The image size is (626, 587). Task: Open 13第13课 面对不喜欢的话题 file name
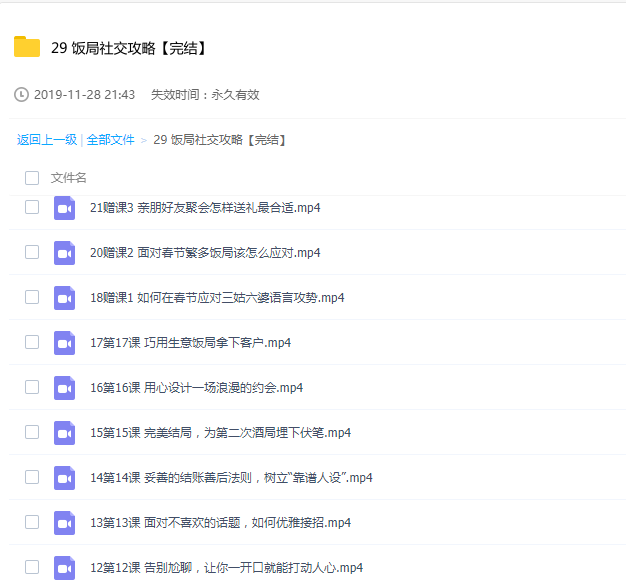(220, 523)
